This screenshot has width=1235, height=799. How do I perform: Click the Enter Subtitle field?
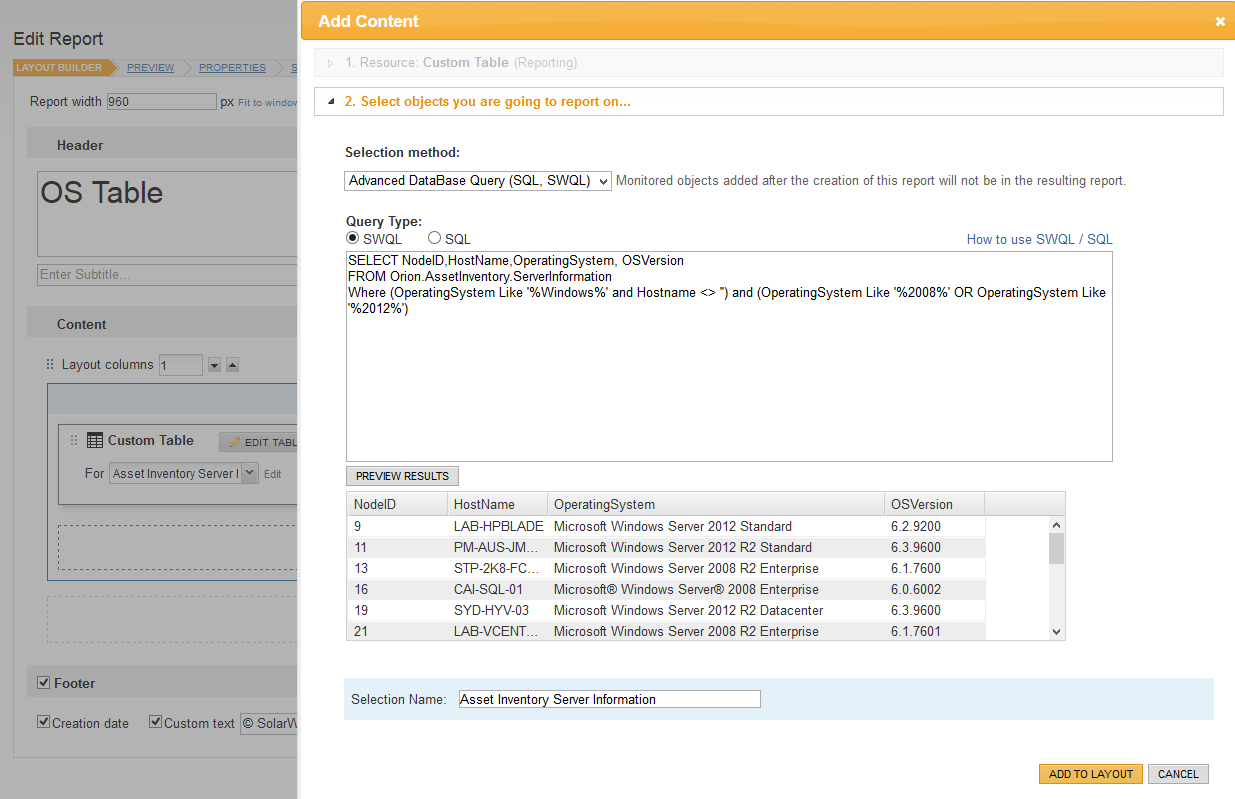coord(167,274)
